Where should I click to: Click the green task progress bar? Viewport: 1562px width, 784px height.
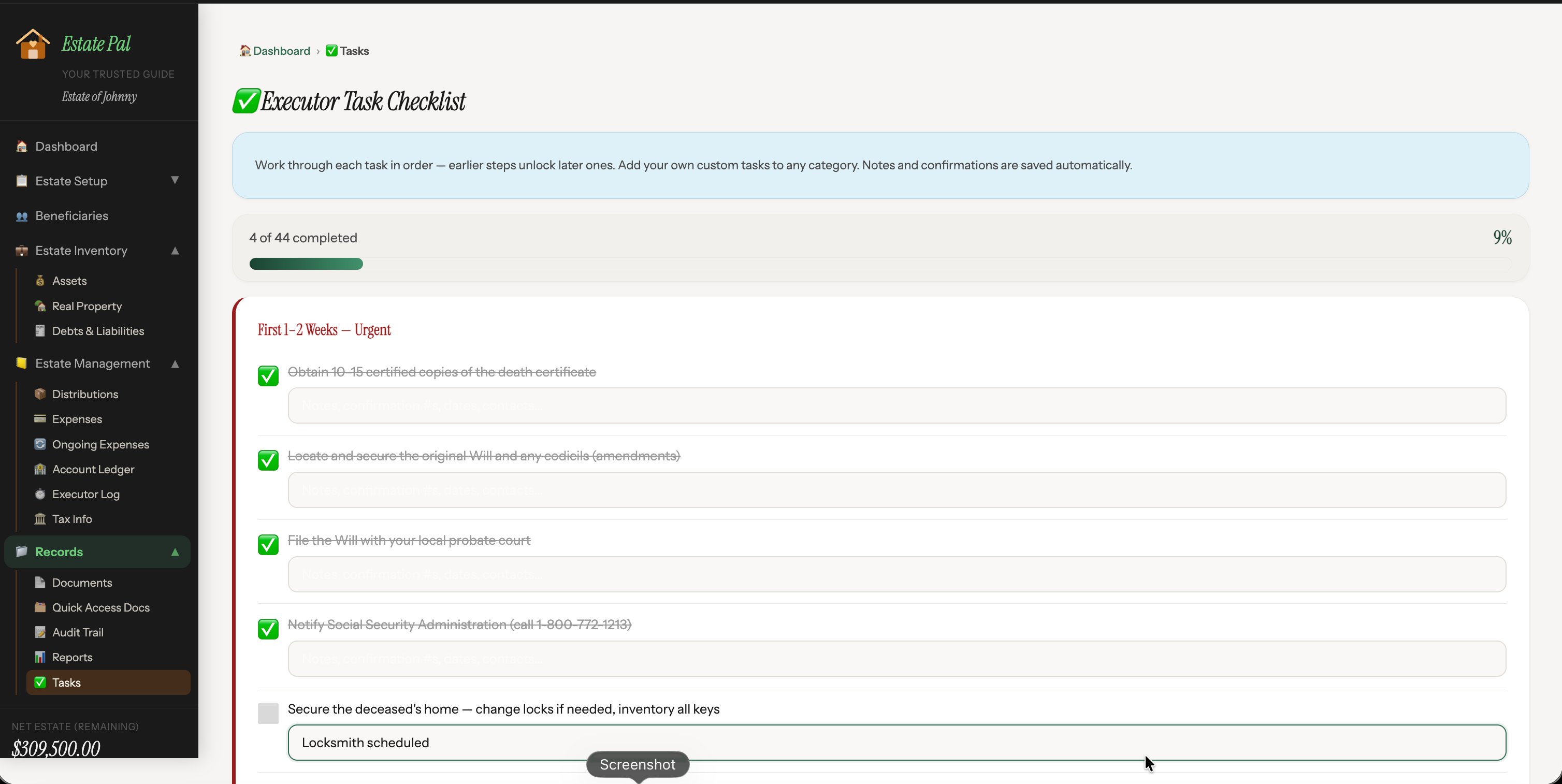(306, 264)
